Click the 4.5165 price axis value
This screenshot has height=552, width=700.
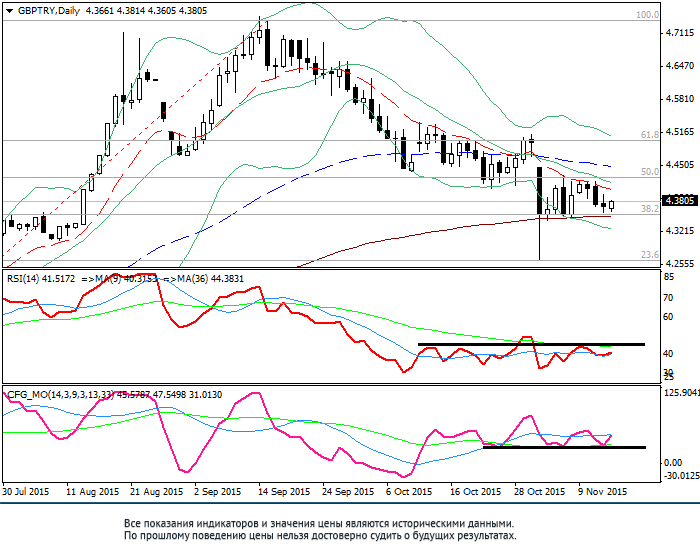point(680,132)
